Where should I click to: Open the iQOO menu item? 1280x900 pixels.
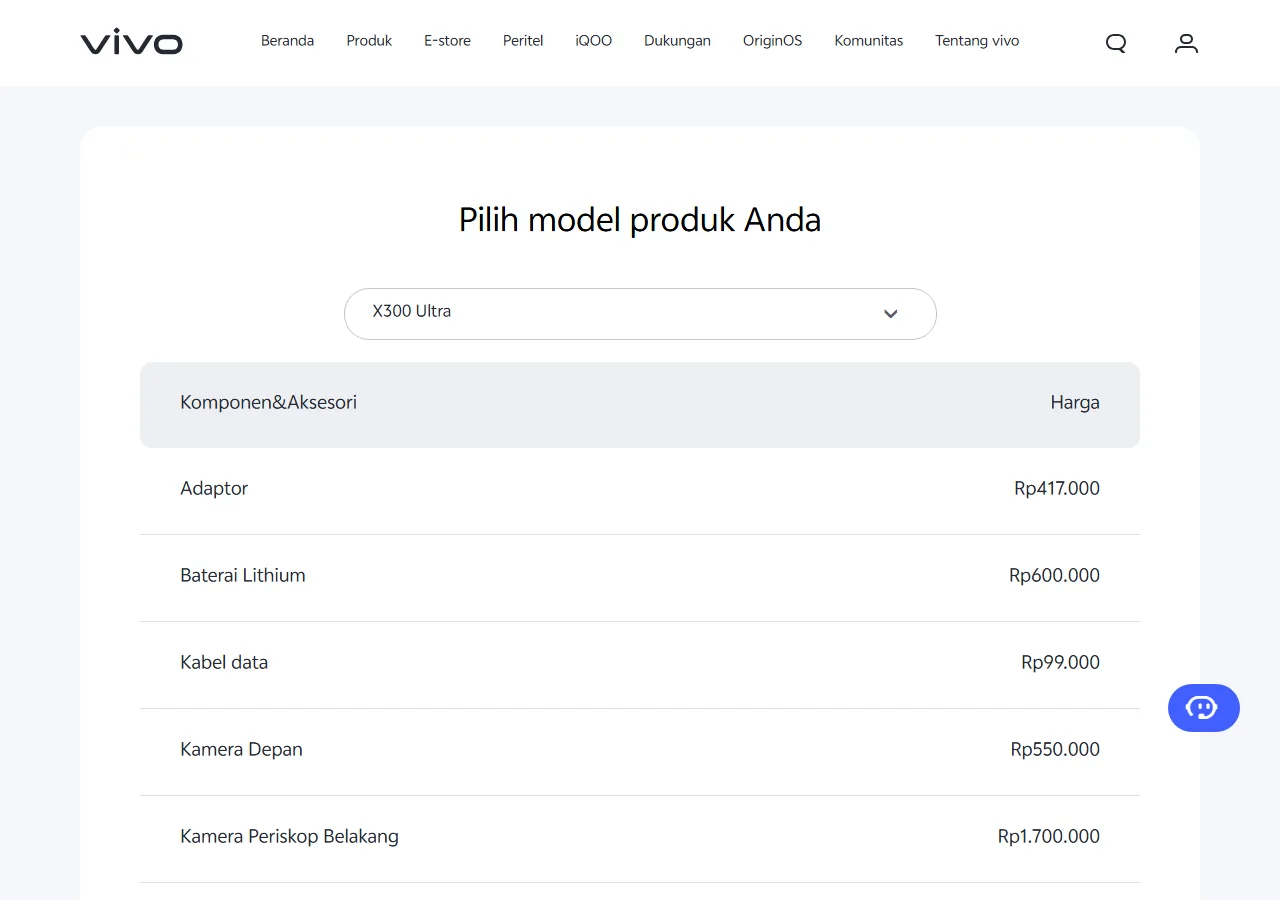pos(594,41)
